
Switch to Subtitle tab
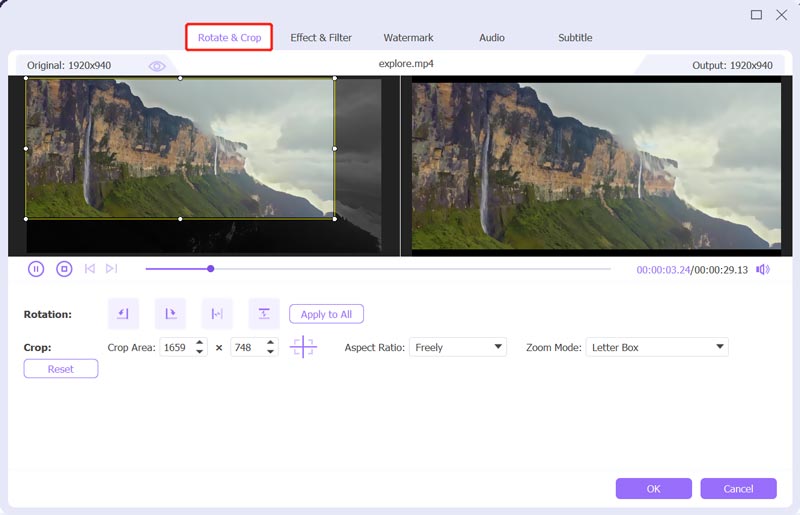(575, 37)
